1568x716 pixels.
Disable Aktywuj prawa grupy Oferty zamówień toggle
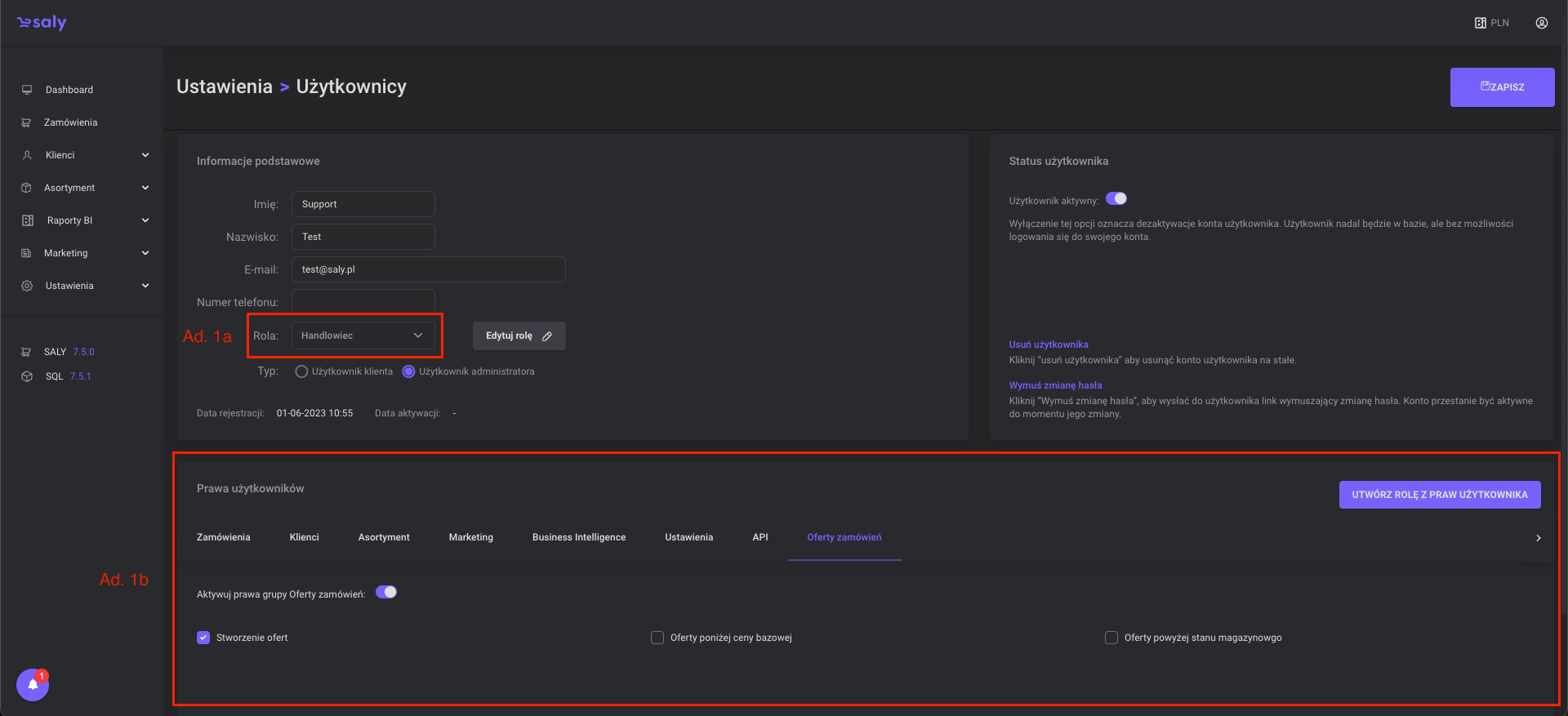(385, 593)
